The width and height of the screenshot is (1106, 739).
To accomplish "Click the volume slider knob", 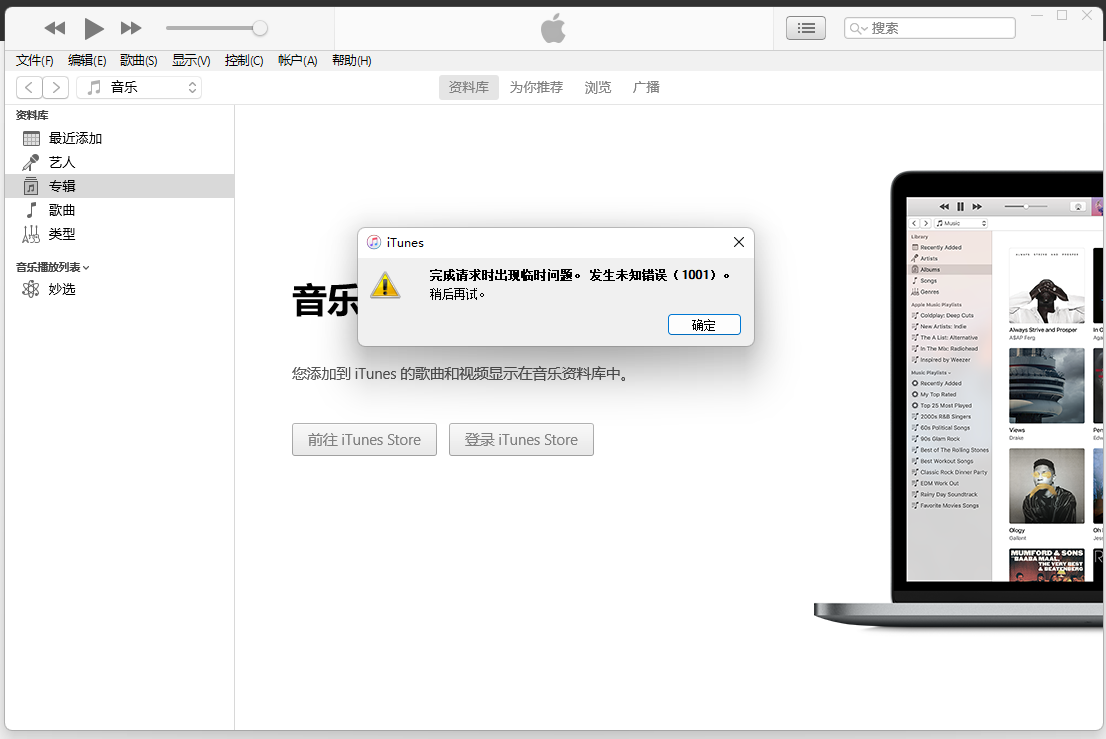I will 260,28.
